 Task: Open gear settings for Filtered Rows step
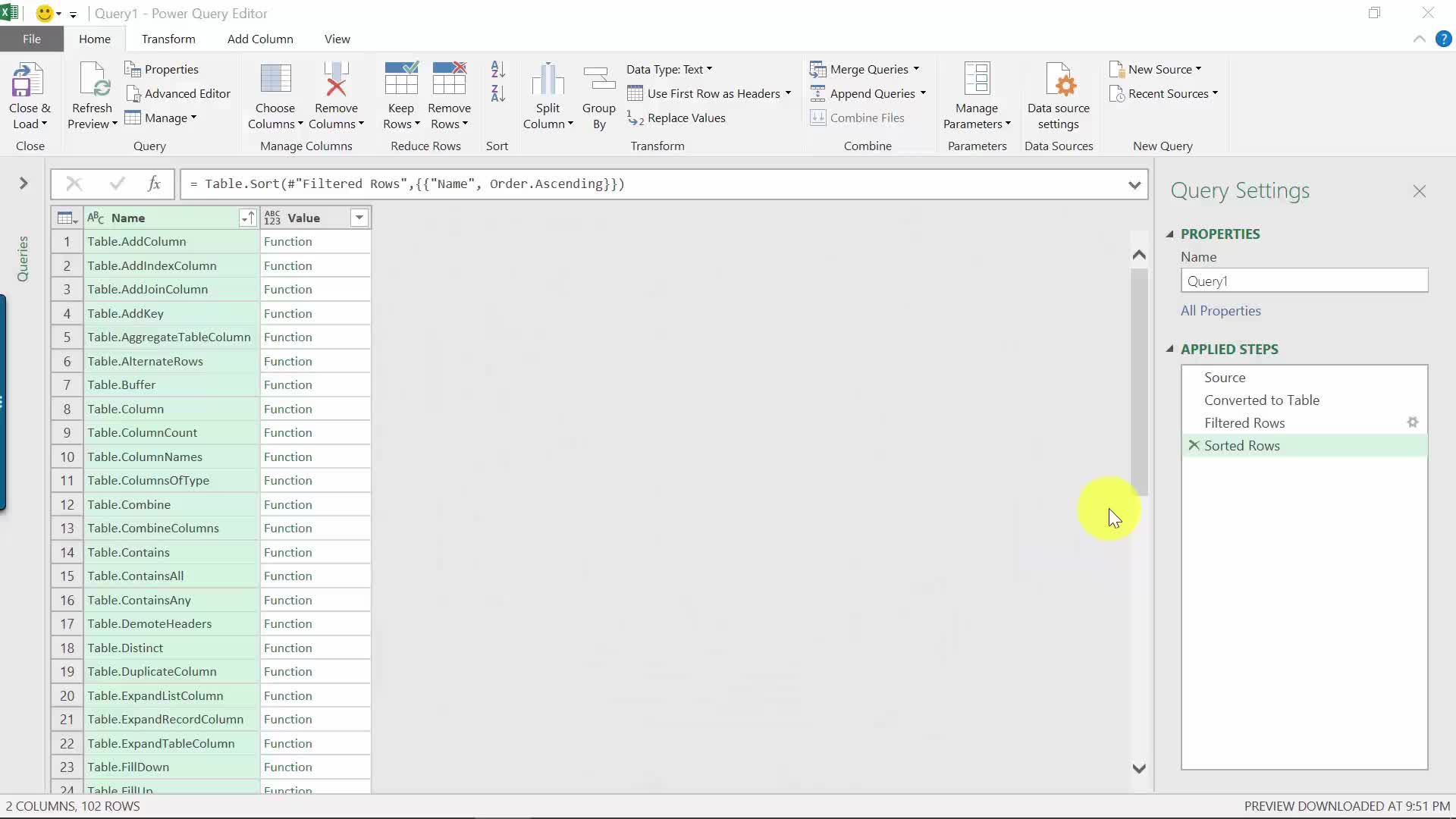1412,422
